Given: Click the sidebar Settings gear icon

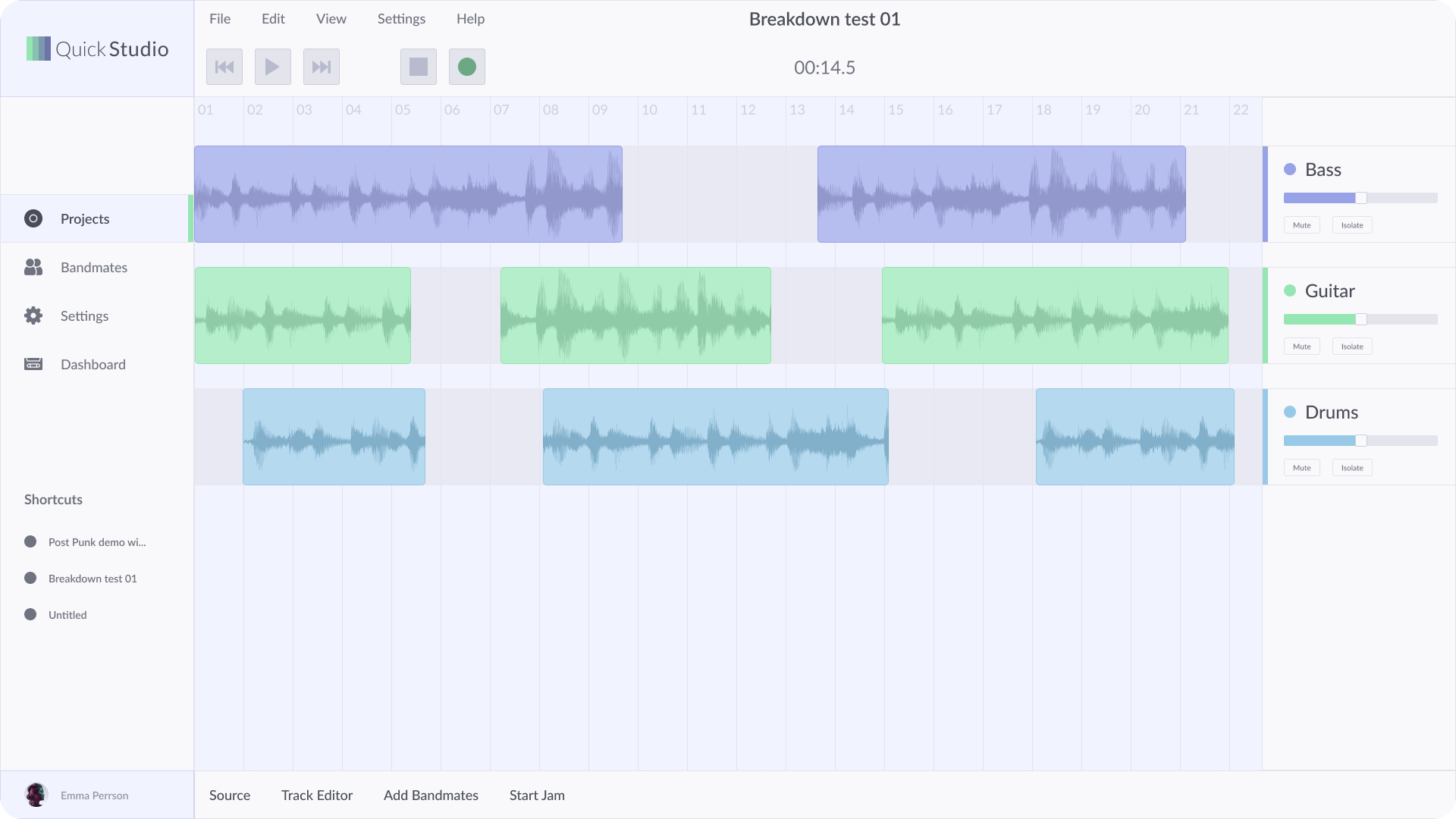Looking at the screenshot, I should point(33,315).
